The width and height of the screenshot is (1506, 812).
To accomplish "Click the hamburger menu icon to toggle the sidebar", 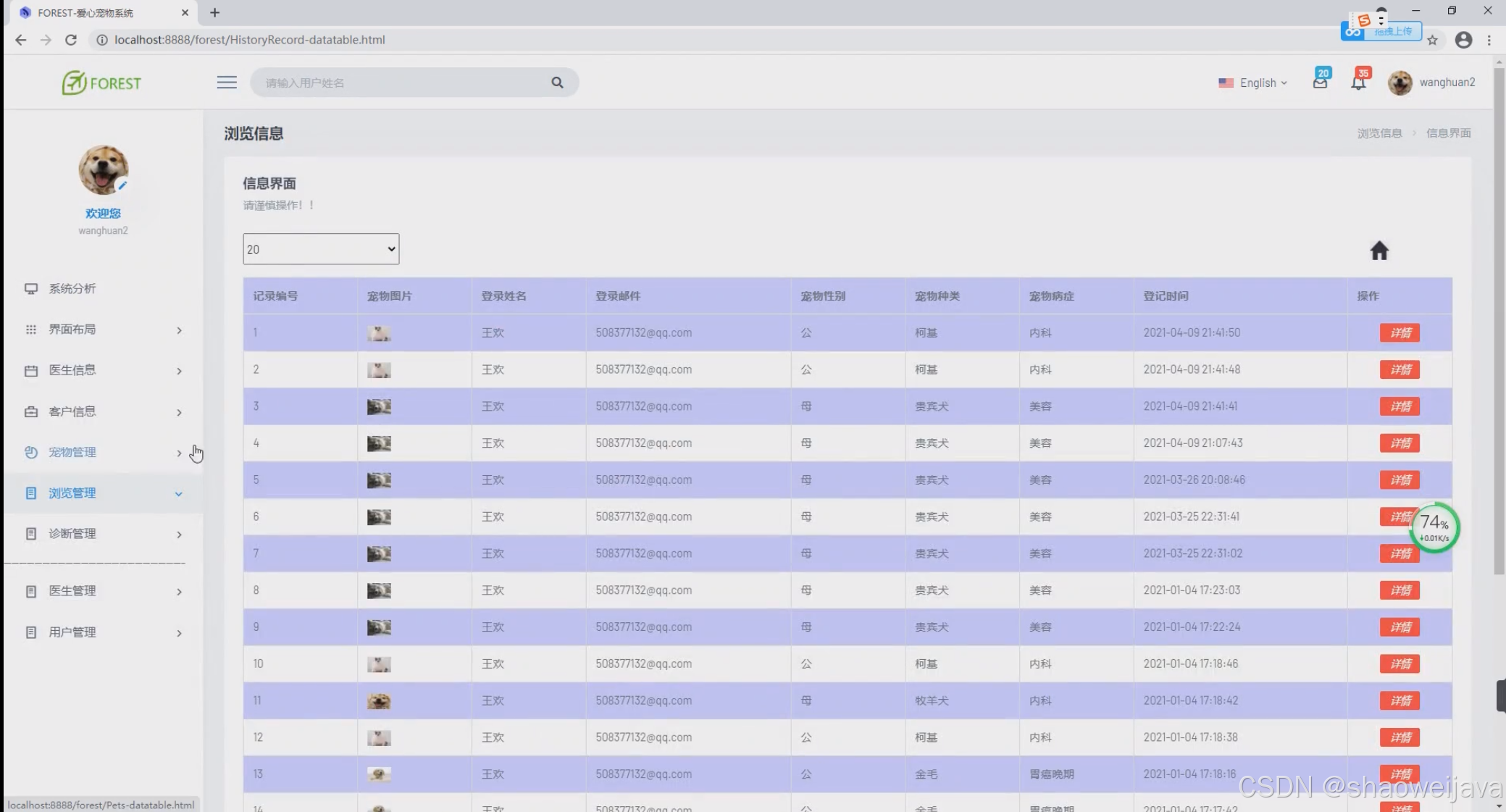I will 227,82.
